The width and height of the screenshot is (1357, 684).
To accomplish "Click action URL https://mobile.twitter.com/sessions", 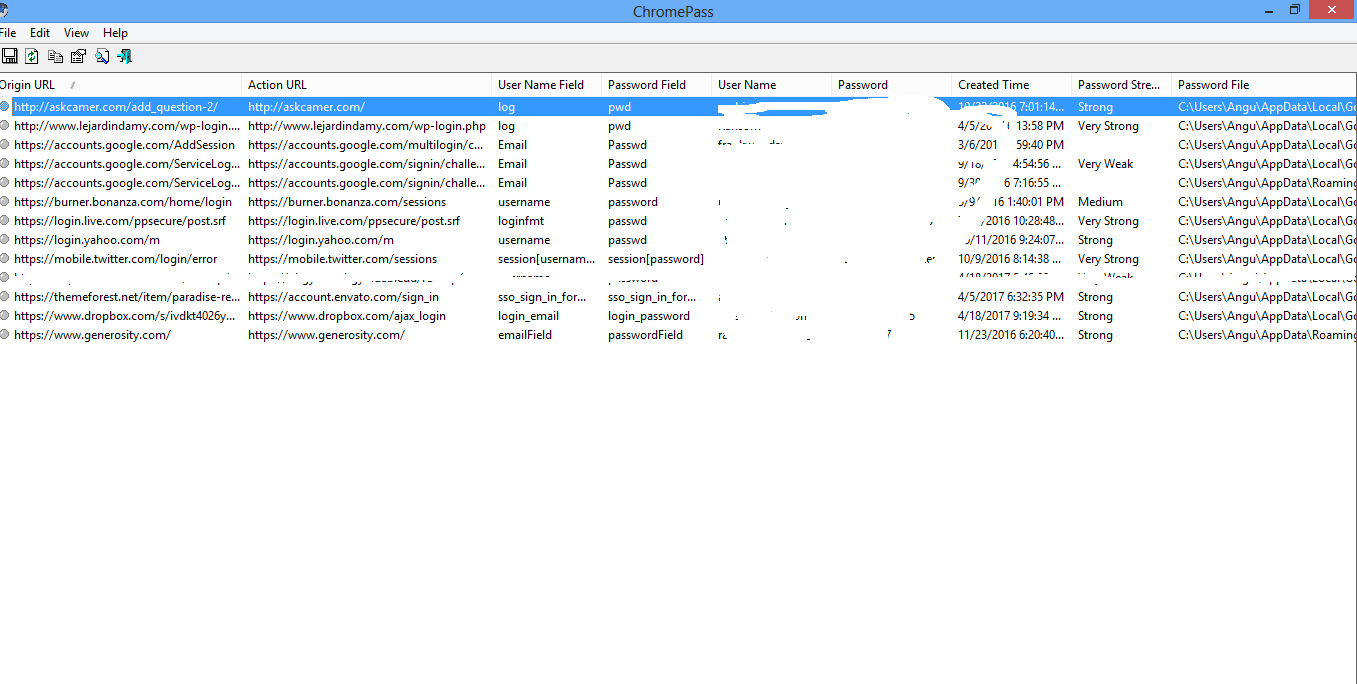I will [x=342, y=259].
